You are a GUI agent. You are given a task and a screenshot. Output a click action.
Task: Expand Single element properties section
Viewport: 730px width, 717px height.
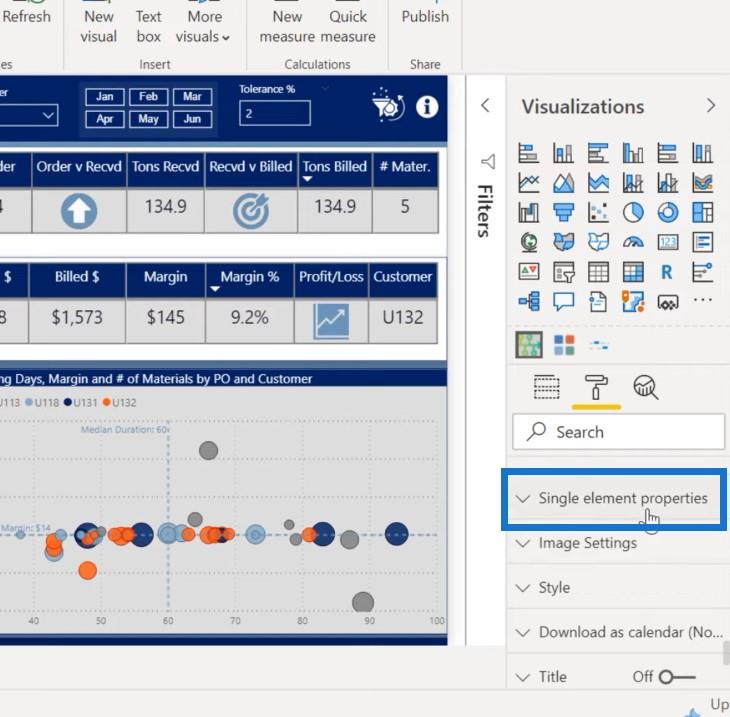(615, 498)
